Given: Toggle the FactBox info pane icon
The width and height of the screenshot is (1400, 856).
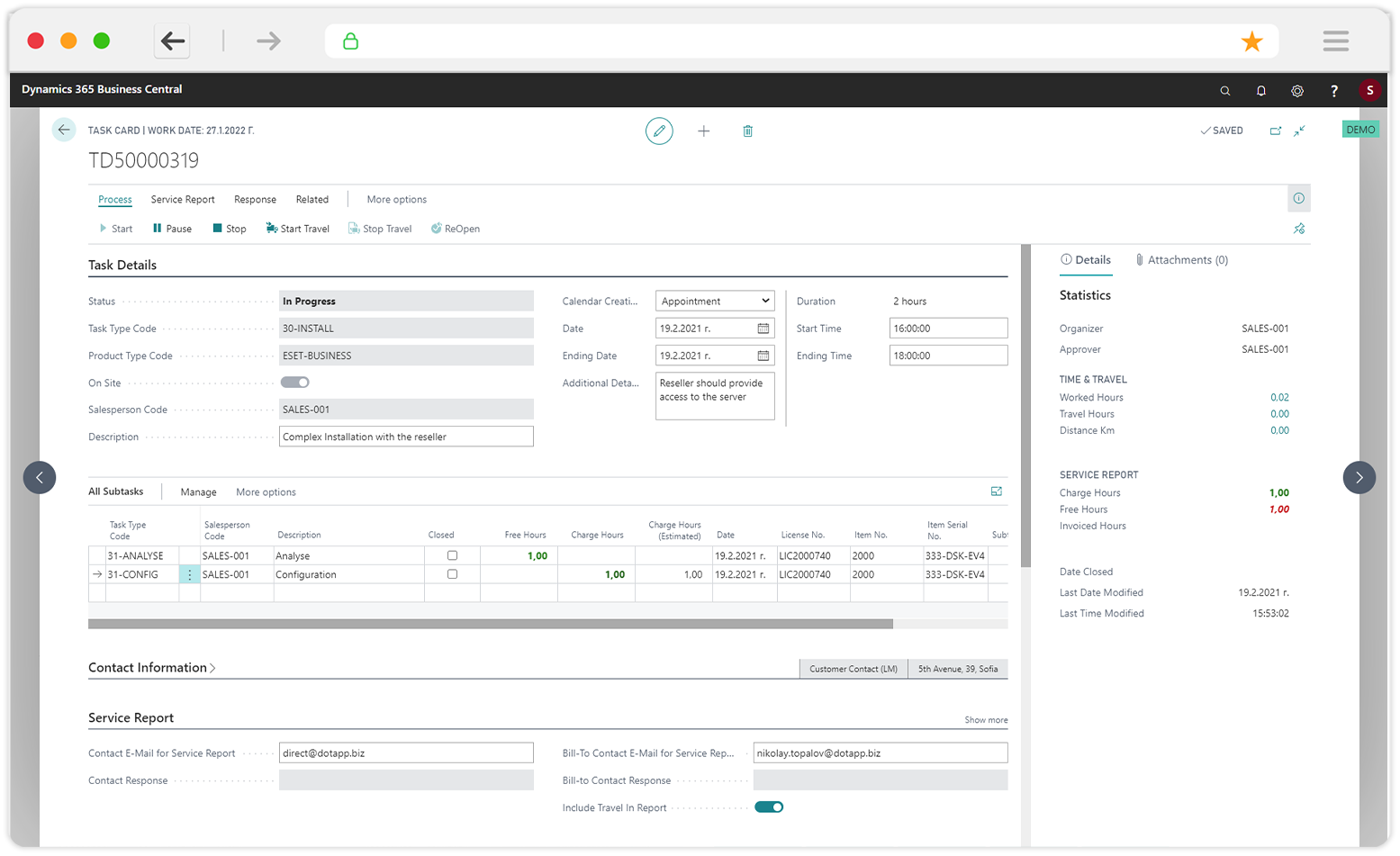Looking at the screenshot, I should [x=1299, y=198].
